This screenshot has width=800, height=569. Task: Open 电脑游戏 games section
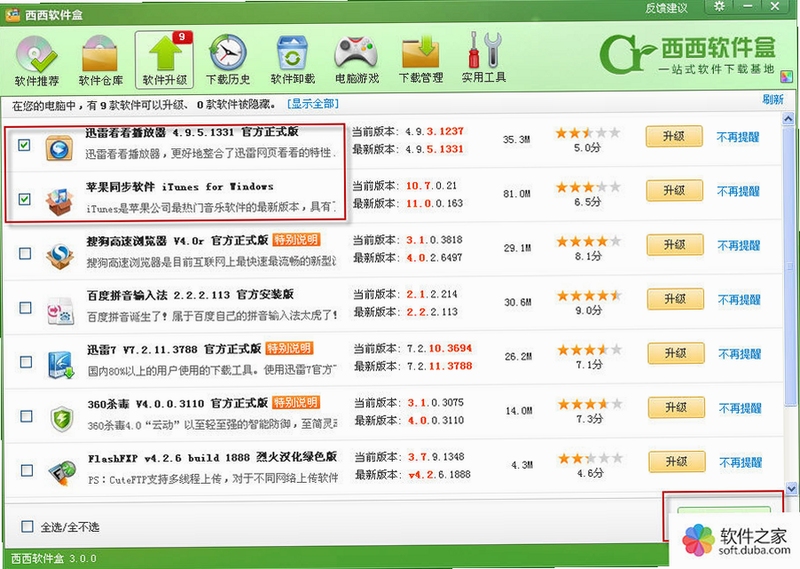357,60
